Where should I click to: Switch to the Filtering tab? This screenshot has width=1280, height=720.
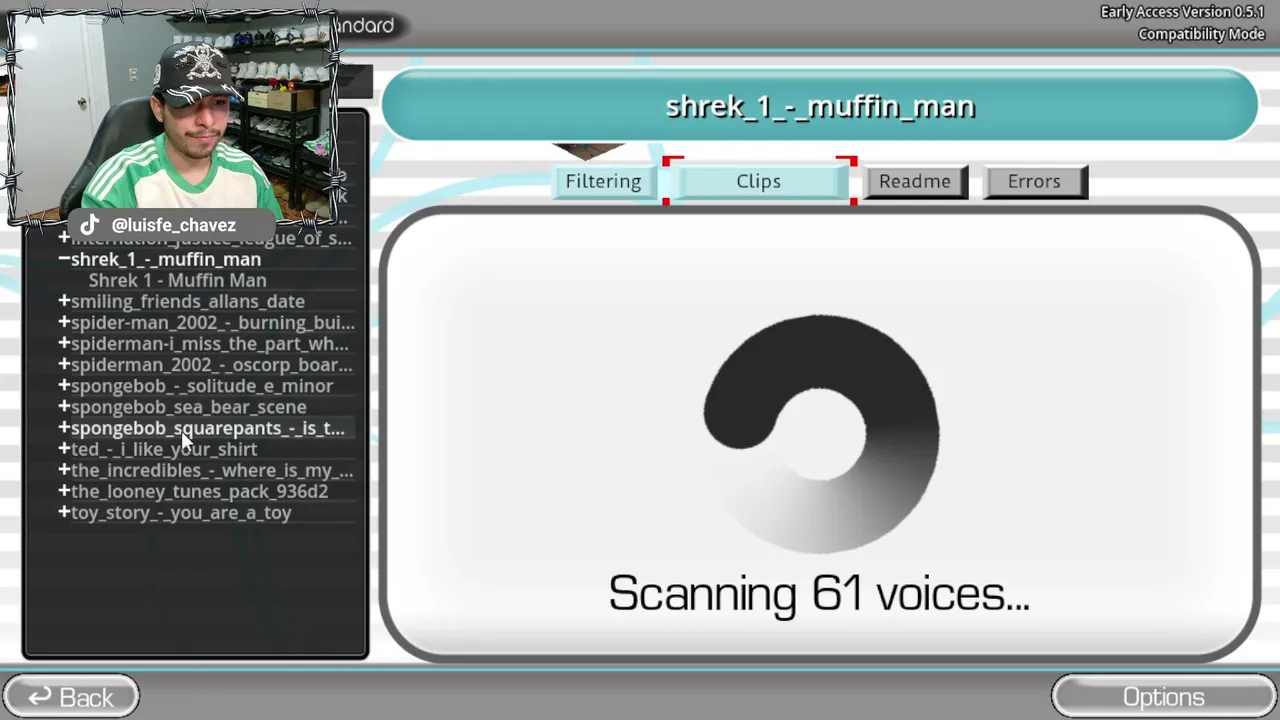tap(603, 181)
